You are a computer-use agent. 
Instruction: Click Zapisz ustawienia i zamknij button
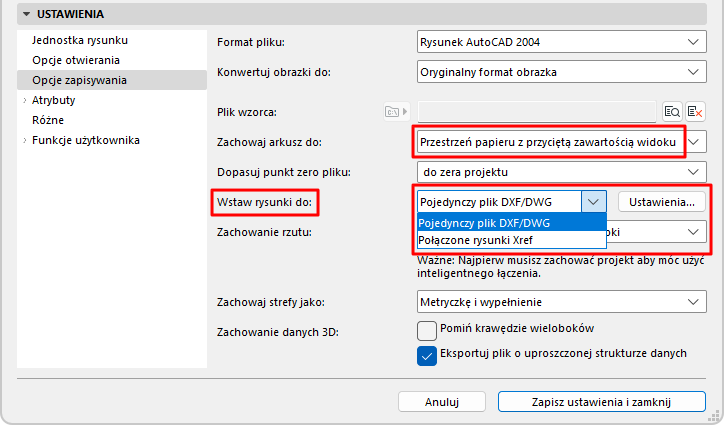601,402
